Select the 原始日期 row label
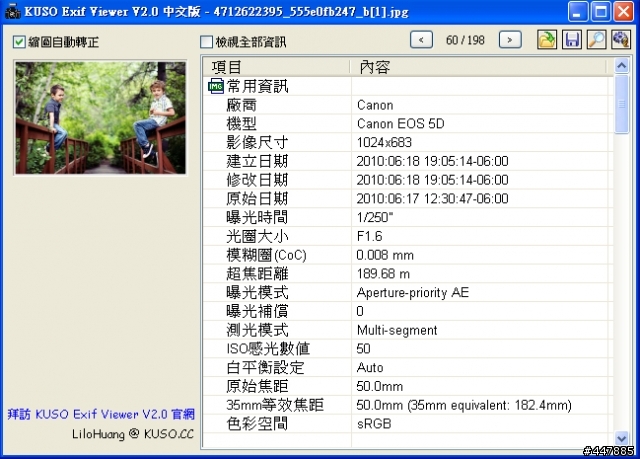The image size is (640, 459). [257, 199]
